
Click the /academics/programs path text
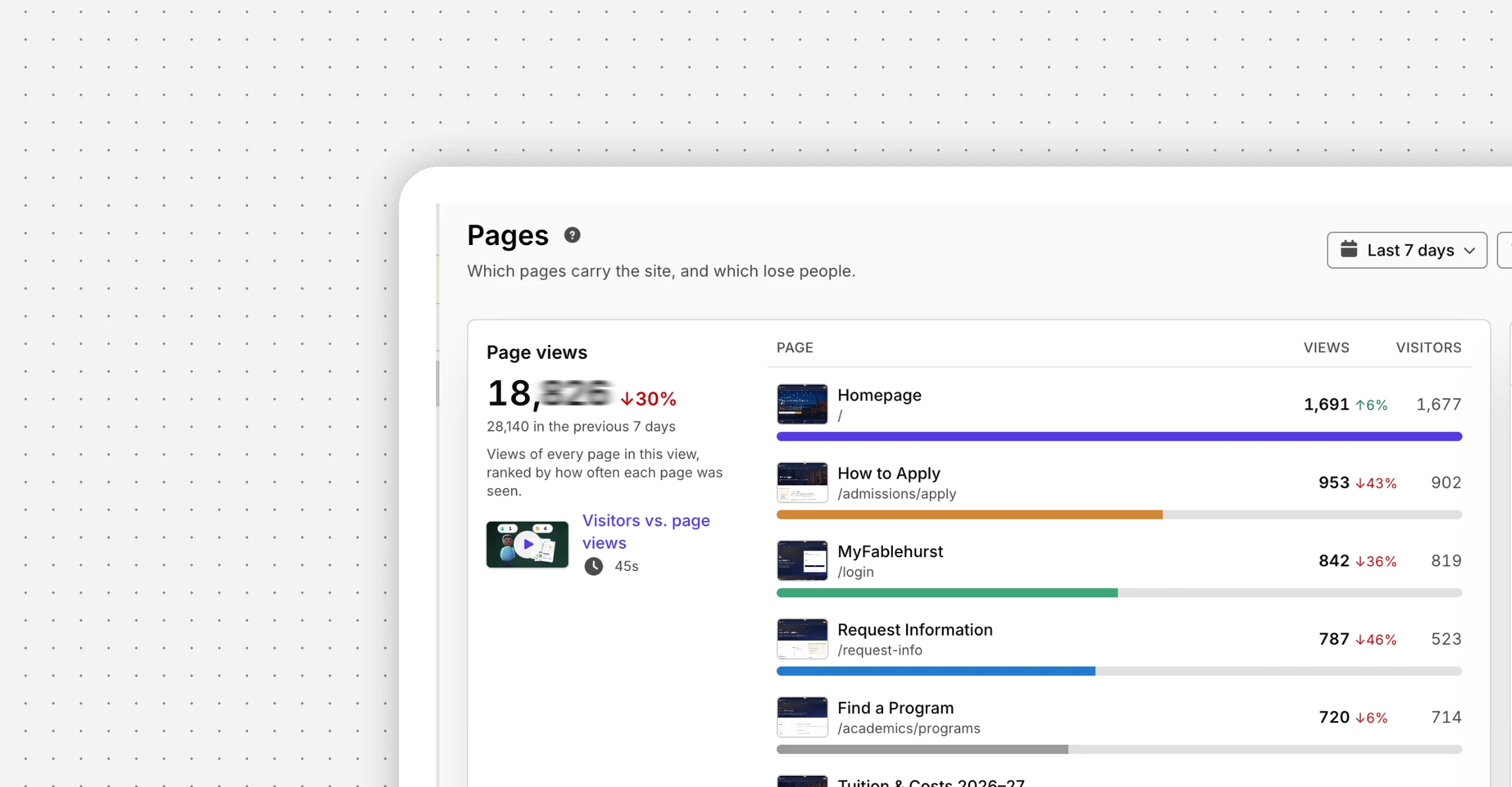click(908, 728)
